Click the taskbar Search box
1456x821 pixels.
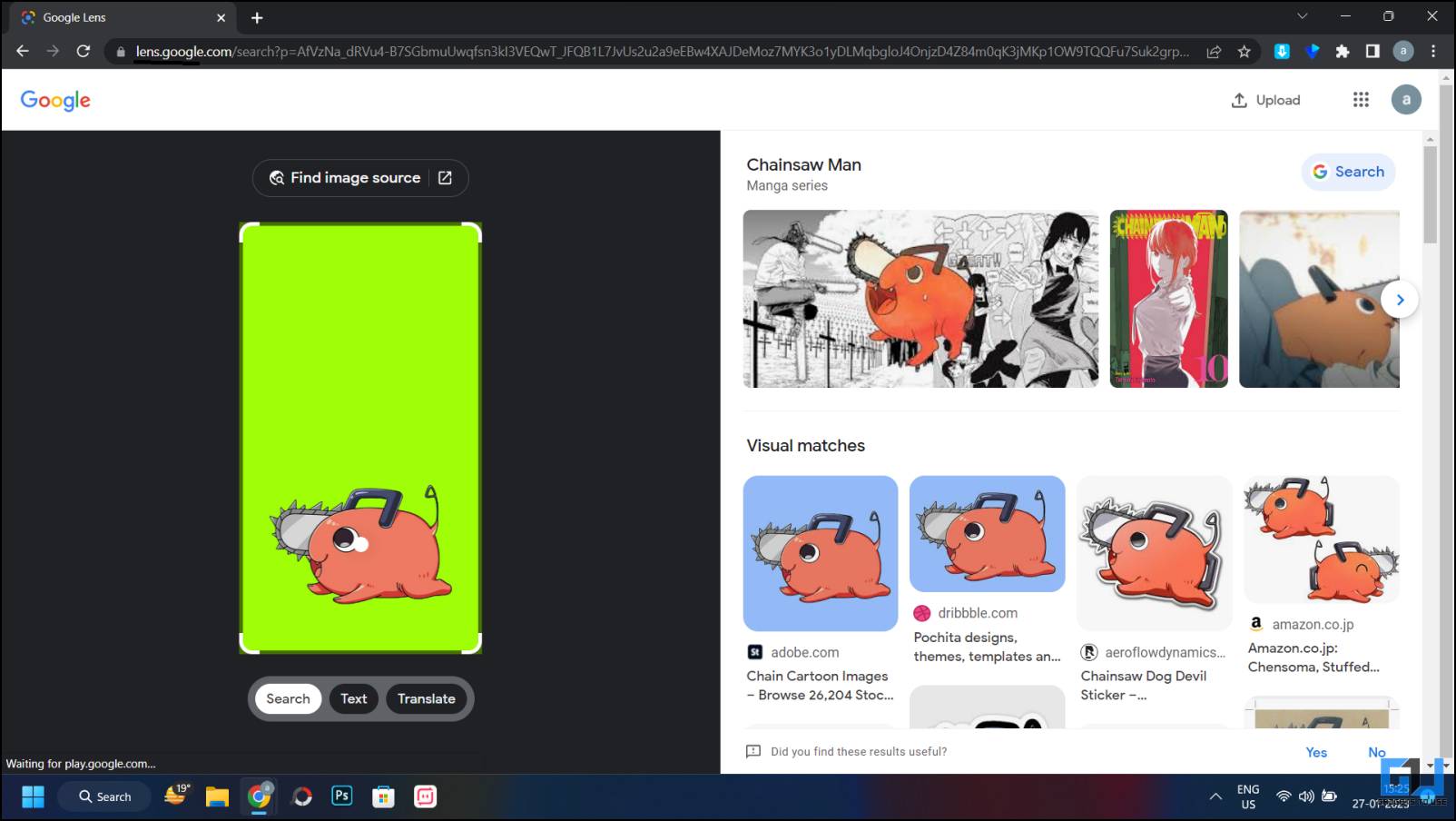(104, 796)
